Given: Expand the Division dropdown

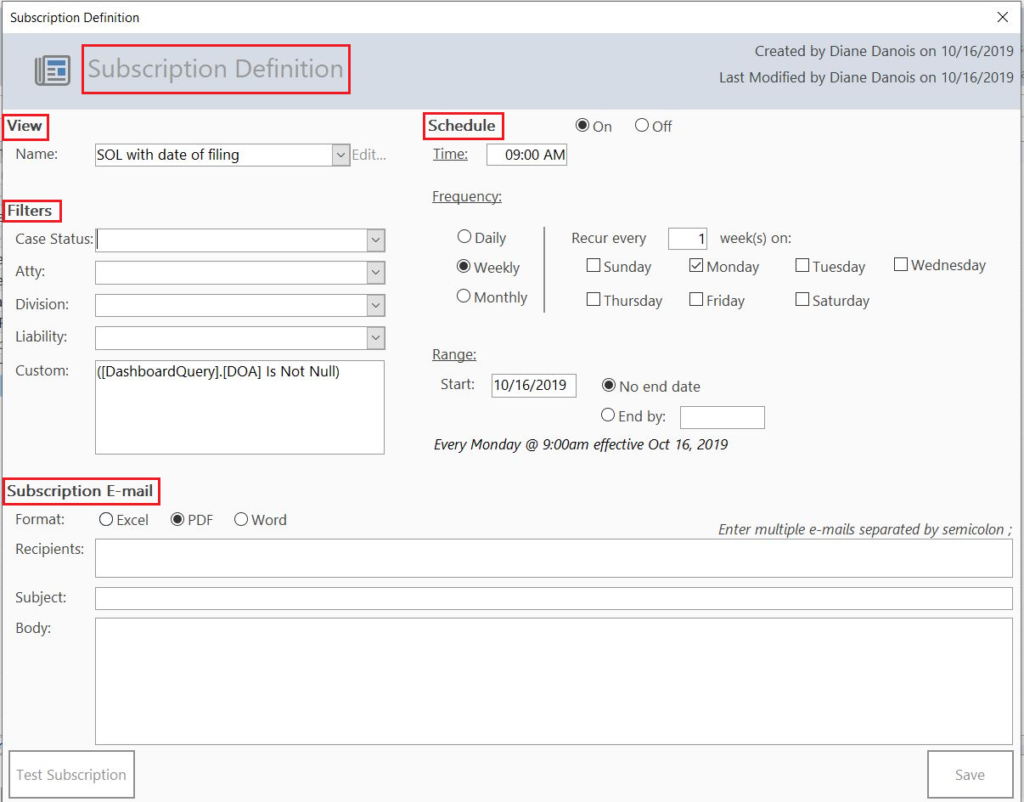Looking at the screenshot, I should (x=376, y=305).
